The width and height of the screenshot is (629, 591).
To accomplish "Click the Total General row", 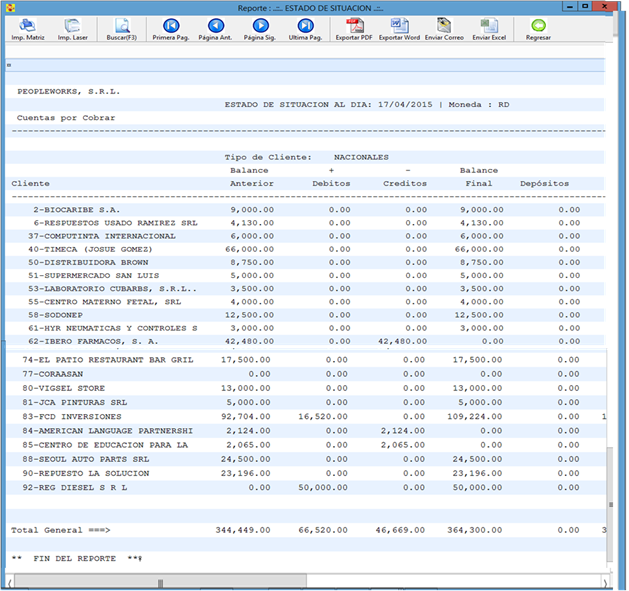I will [60, 529].
